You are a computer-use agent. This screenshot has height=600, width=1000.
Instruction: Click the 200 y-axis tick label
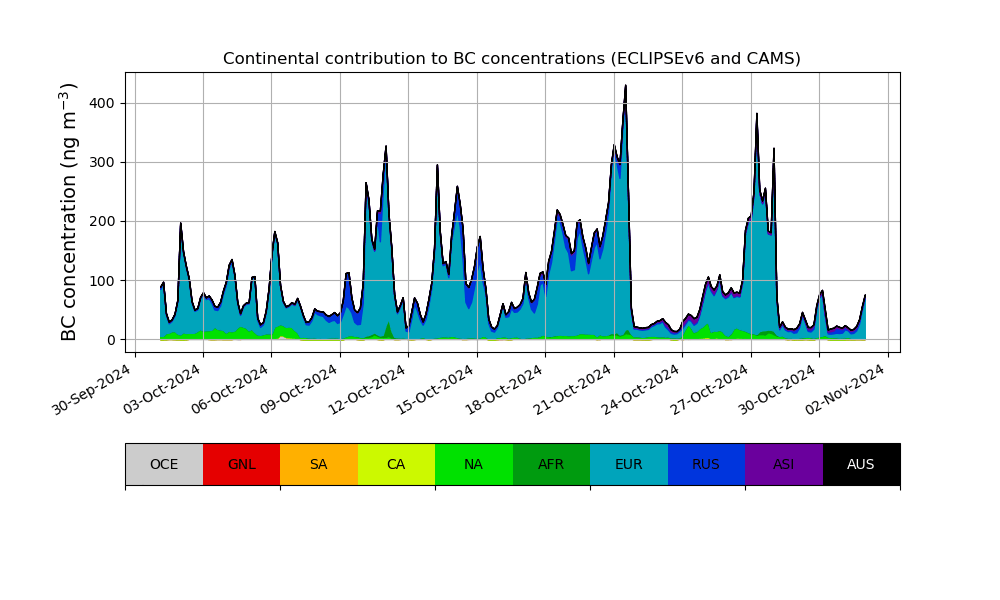(103, 221)
